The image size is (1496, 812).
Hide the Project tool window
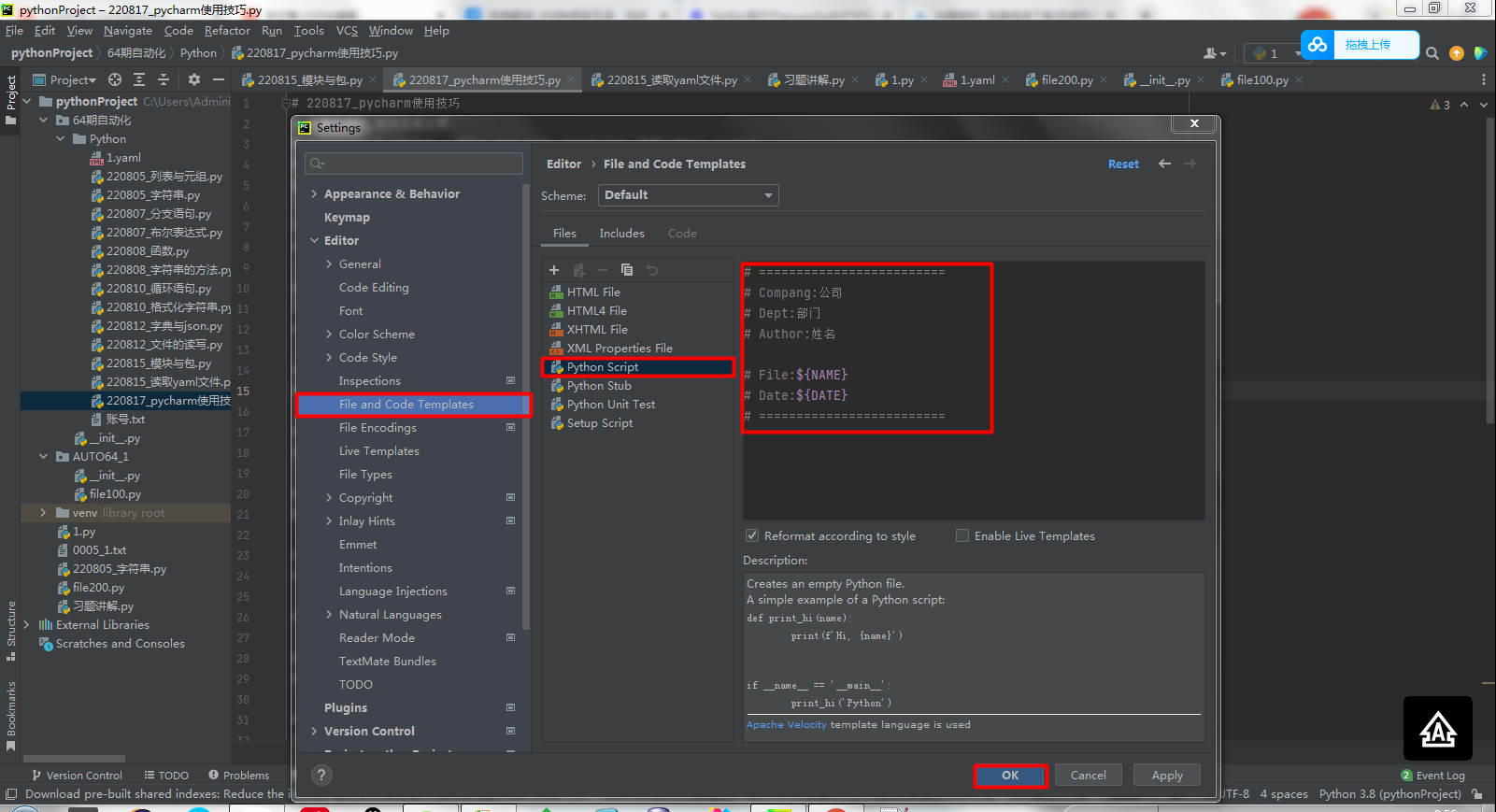coord(219,79)
